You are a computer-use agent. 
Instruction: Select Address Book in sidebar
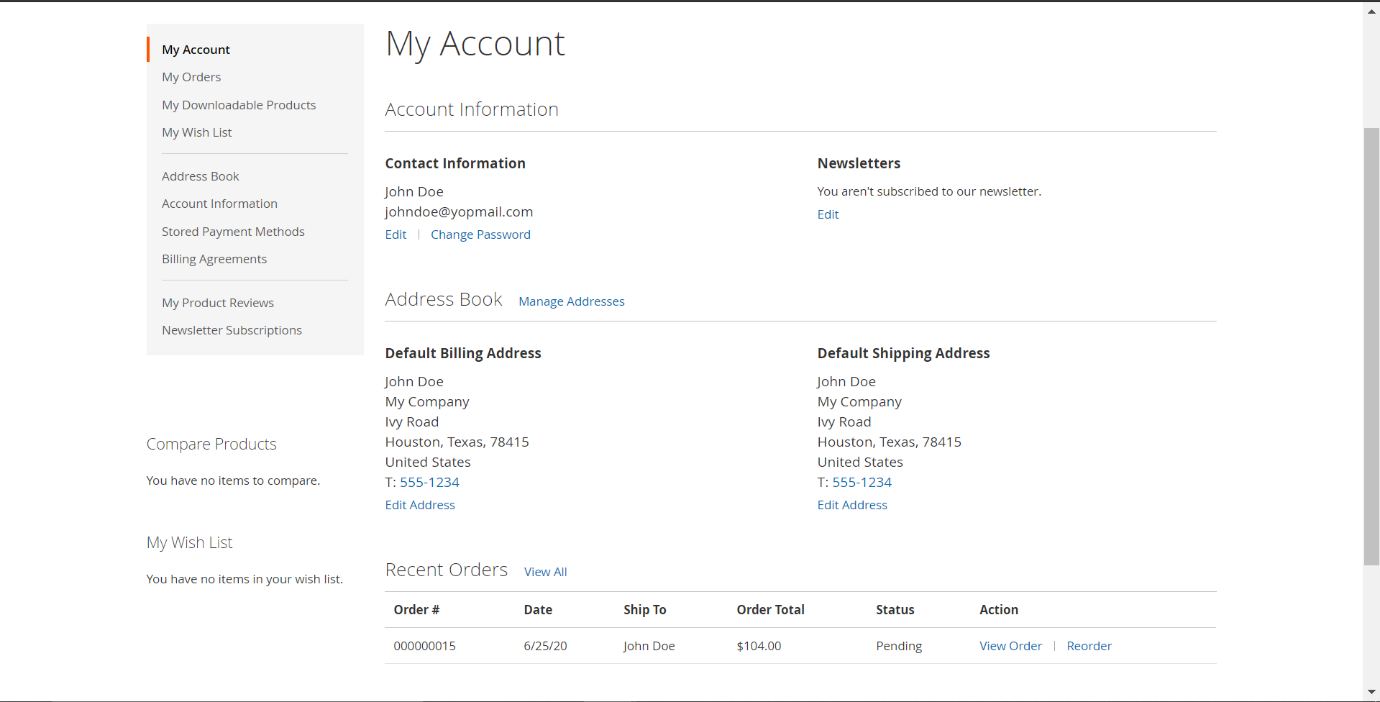(x=200, y=176)
